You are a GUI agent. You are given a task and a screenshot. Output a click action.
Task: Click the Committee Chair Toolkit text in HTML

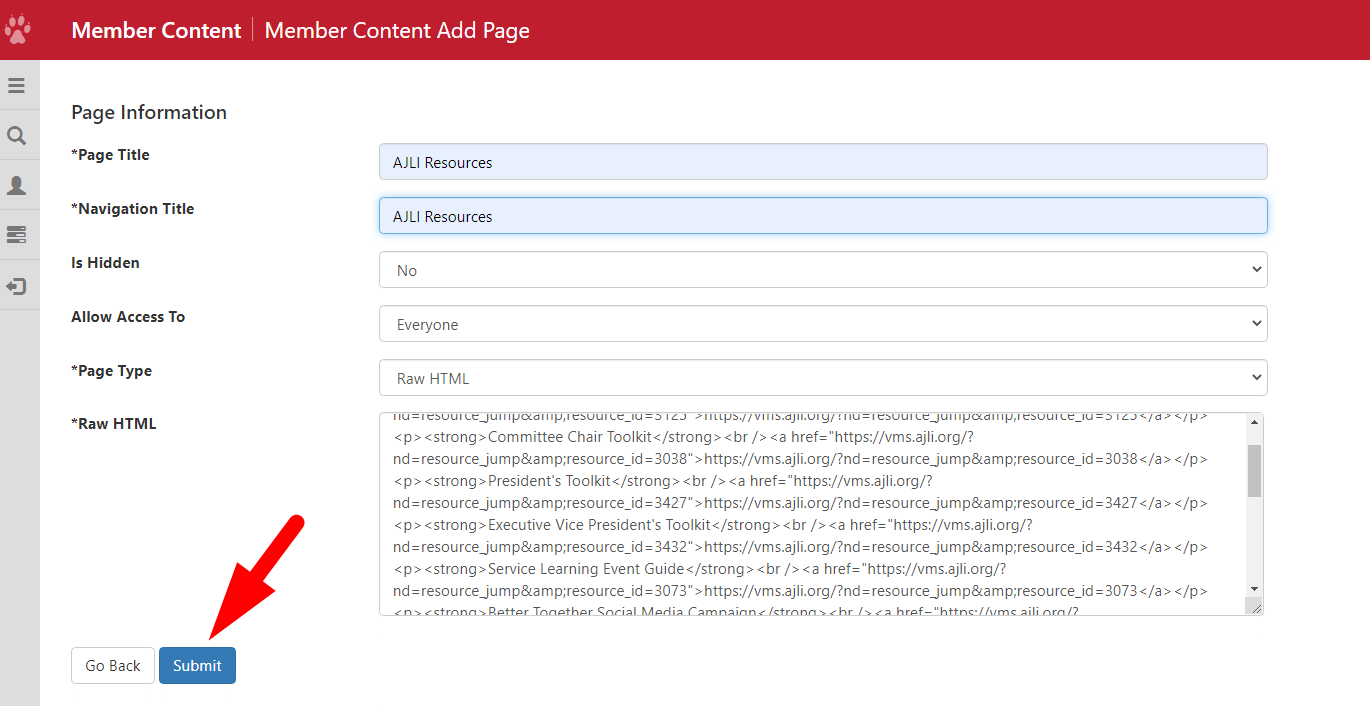570,437
